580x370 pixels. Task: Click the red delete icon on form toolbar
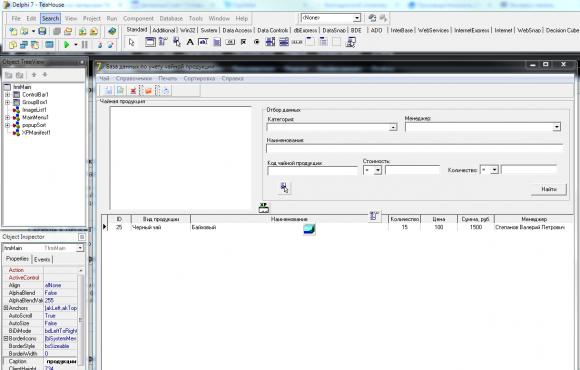point(133,90)
